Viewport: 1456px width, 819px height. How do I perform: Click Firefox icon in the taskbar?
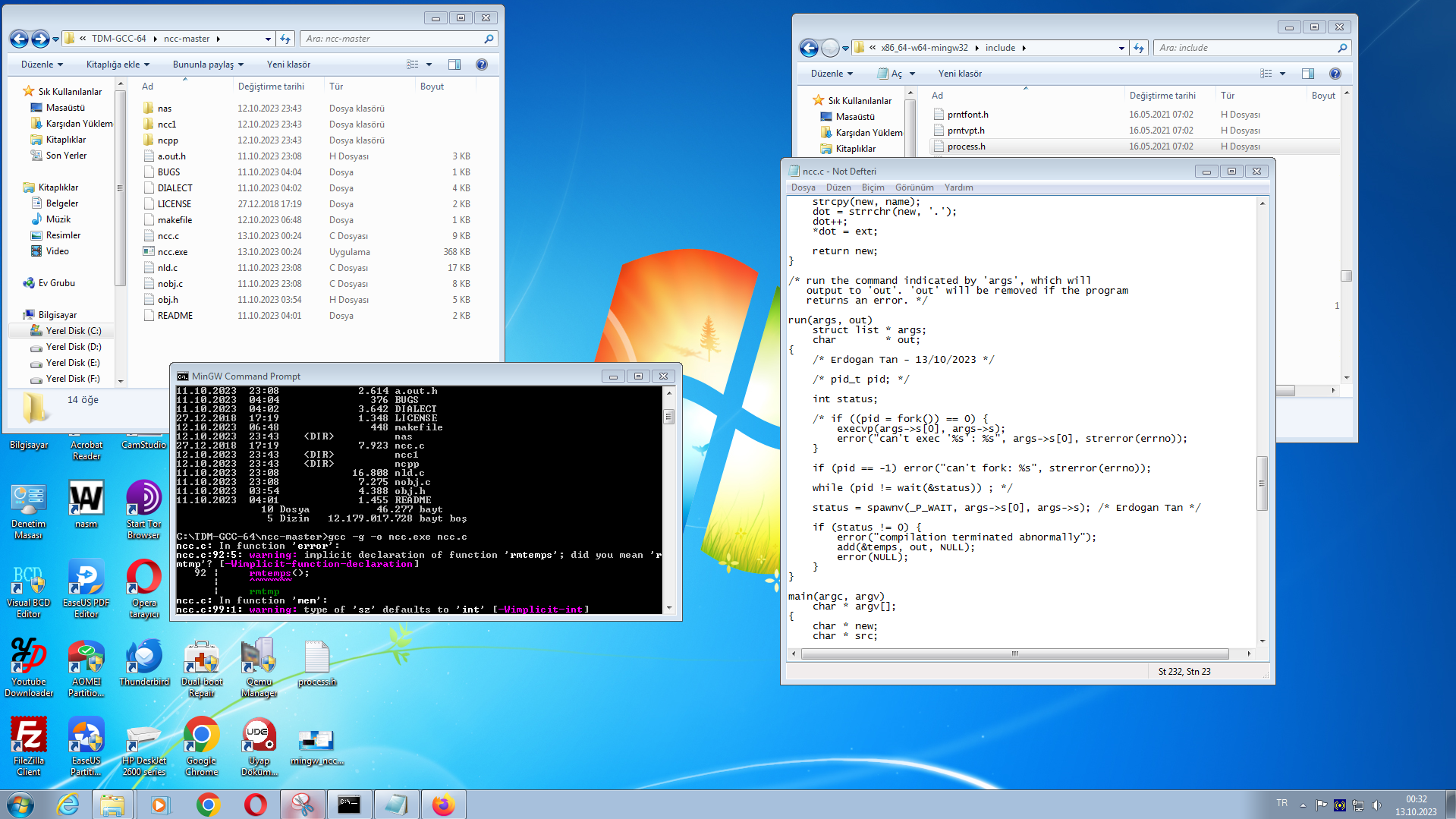tap(443, 805)
